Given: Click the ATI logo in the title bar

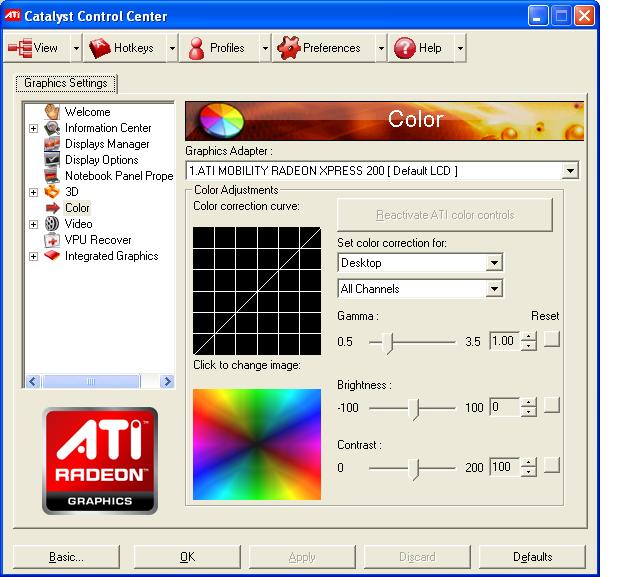Looking at the screenshot, I should click(12, 16).
